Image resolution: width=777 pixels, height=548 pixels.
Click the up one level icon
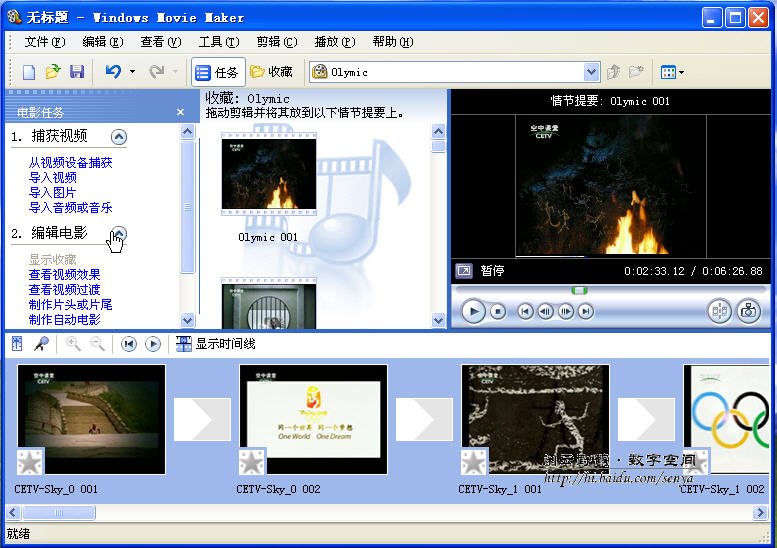pos(613,72)
